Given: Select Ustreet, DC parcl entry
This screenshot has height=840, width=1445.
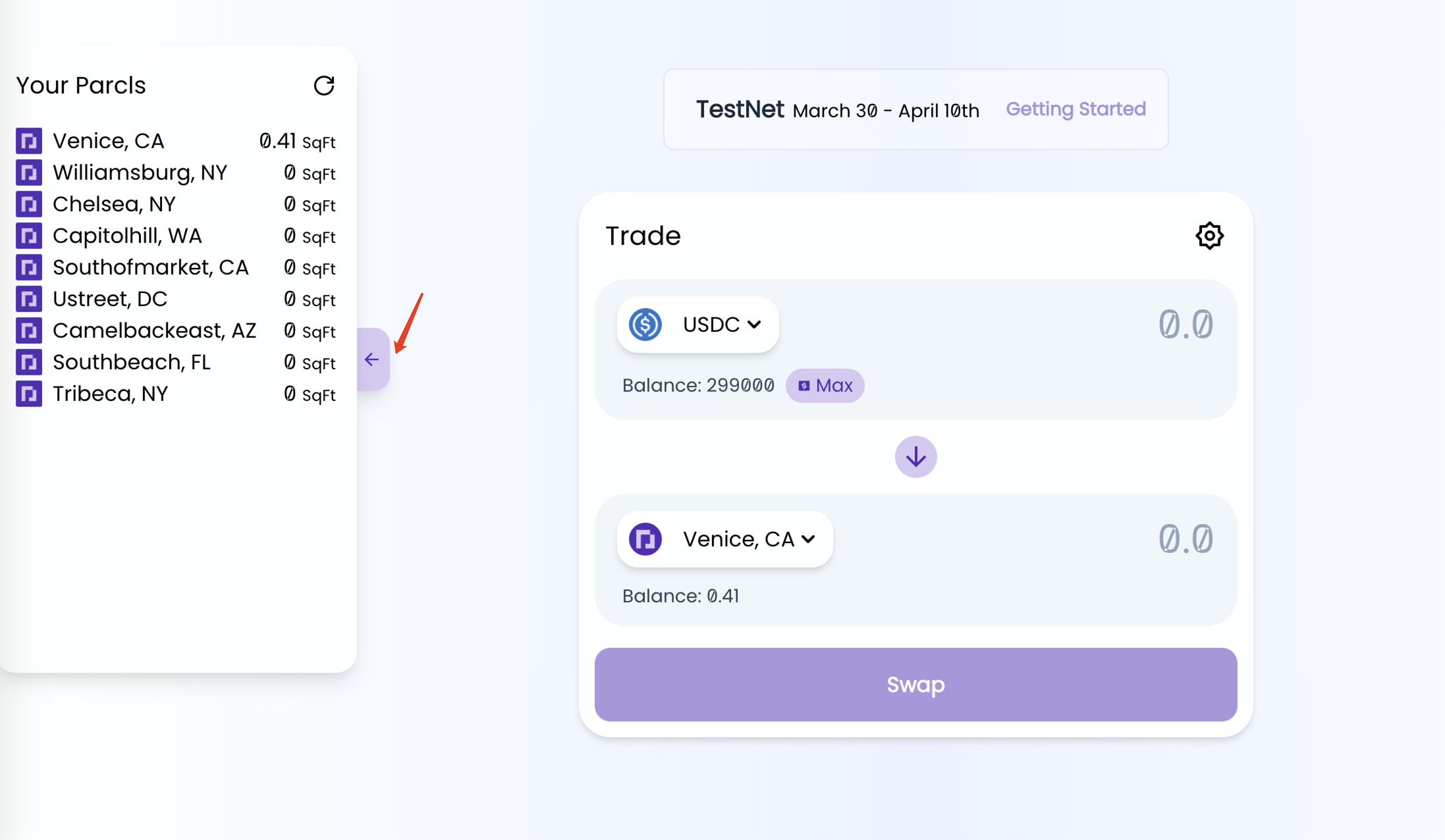Looking at the screenshot, I should (x=110, y=299).
